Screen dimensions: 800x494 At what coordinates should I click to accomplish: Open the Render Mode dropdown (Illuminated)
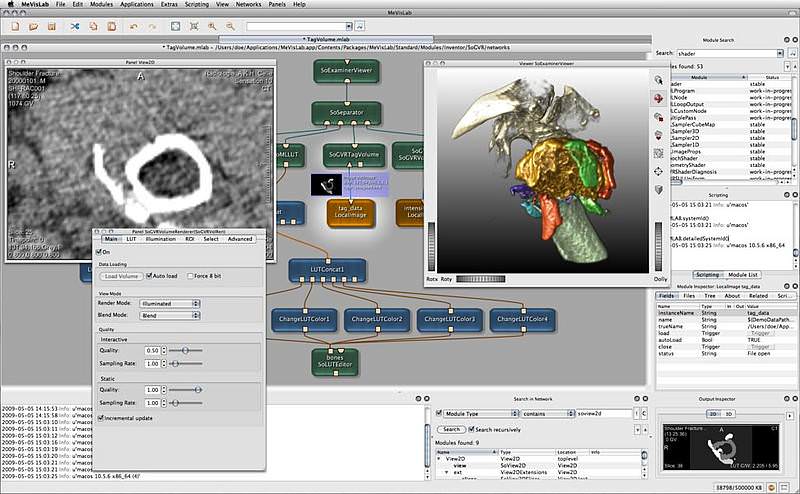[x=170, y=303]
